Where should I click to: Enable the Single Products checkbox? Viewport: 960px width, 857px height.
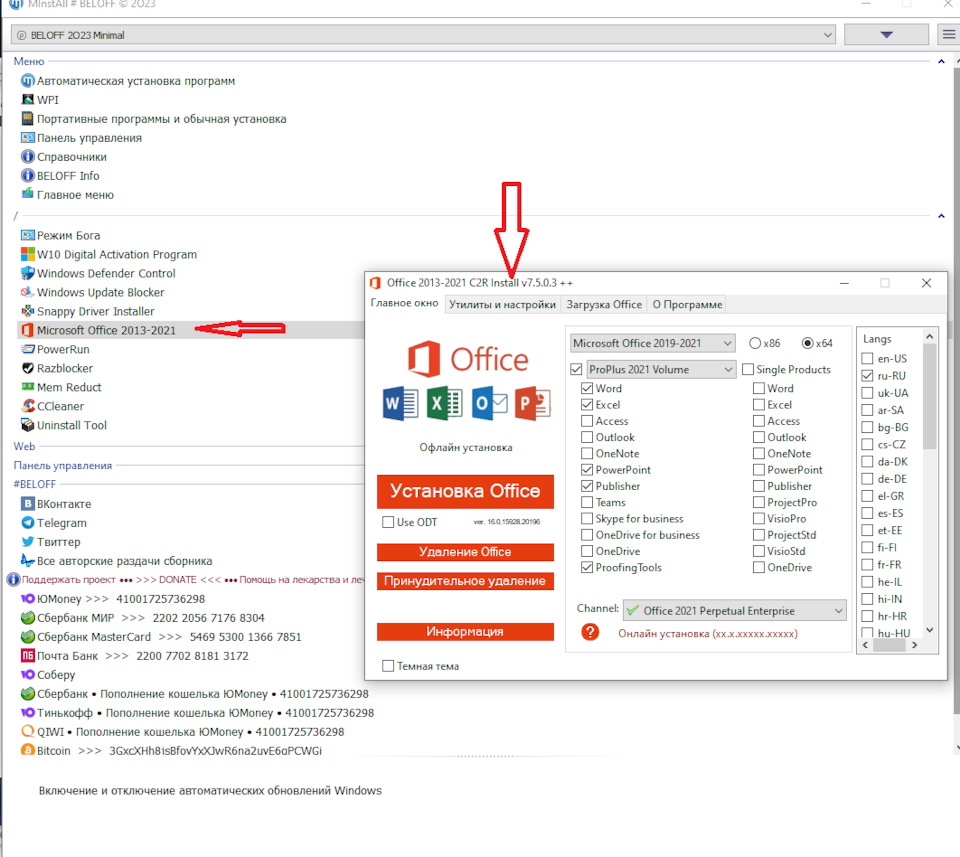pyautogui.click(x=748, y=369)
